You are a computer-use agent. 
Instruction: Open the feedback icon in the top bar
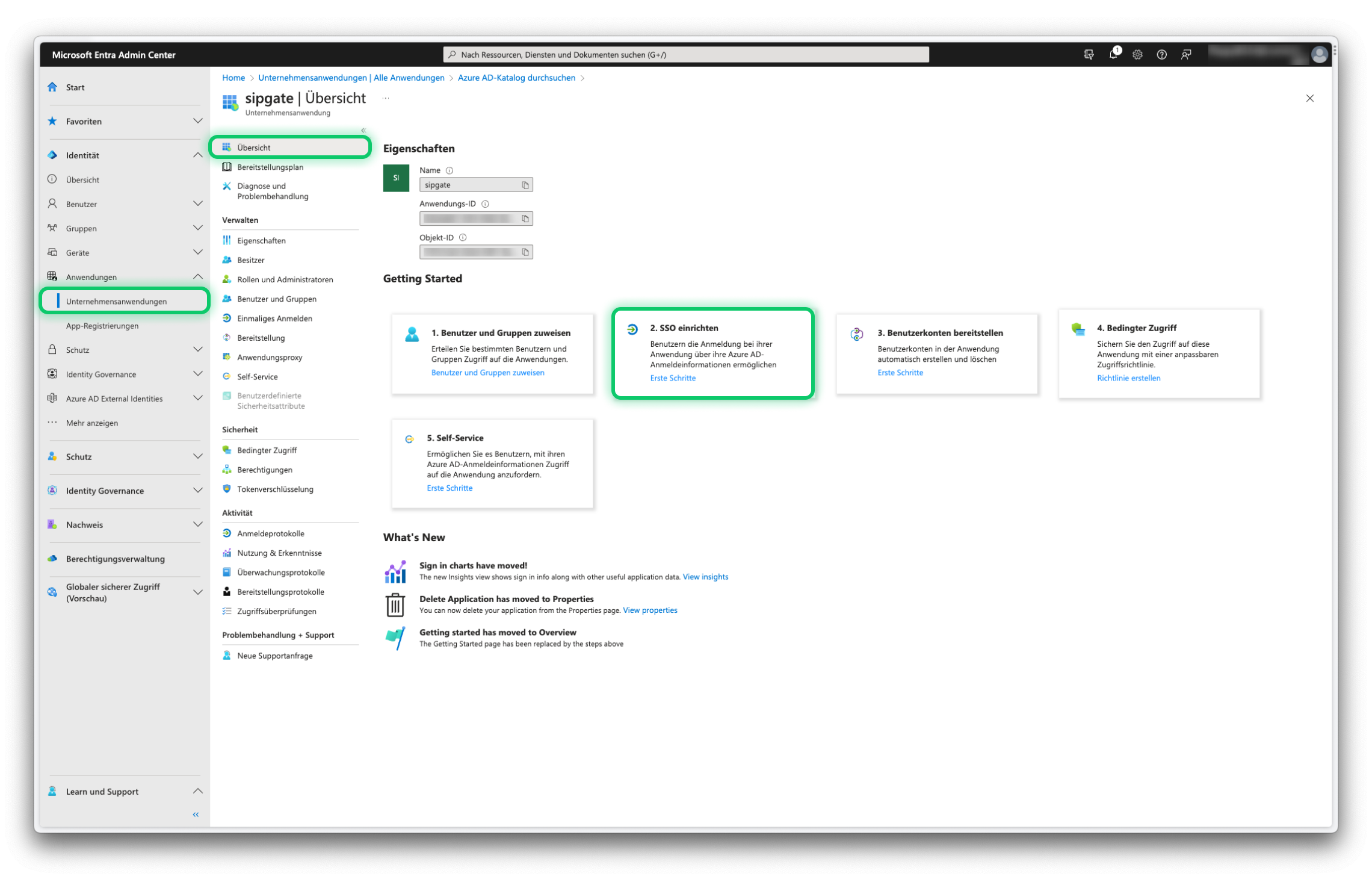point(1186,54)
